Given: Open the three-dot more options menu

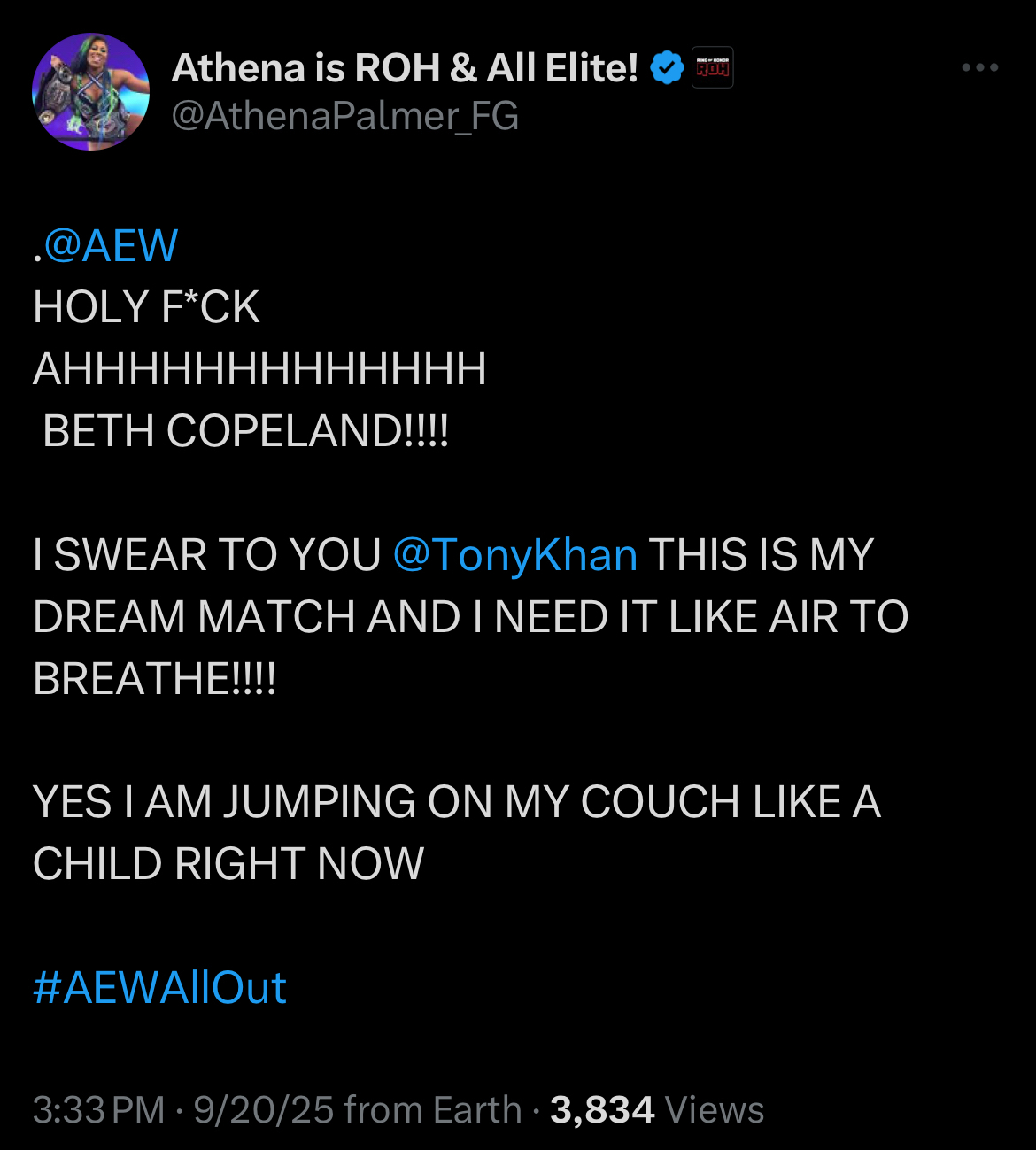Looking at the screenshot, I should 980,68.
